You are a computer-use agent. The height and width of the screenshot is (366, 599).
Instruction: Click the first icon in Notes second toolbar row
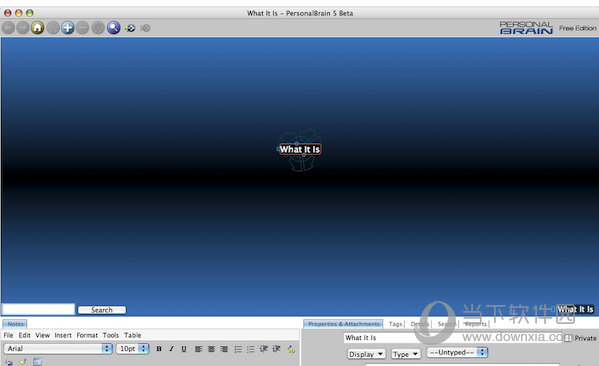click(9, 362)
